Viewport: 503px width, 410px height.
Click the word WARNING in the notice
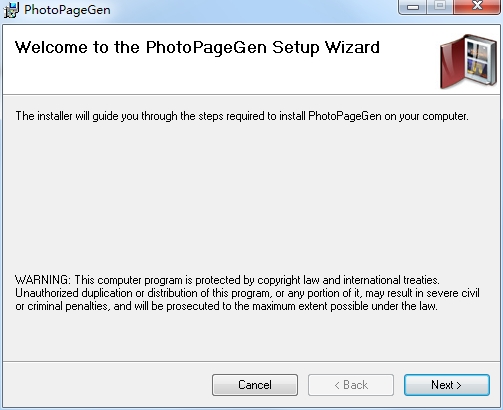pyautogui.click(x=42, y=280)
